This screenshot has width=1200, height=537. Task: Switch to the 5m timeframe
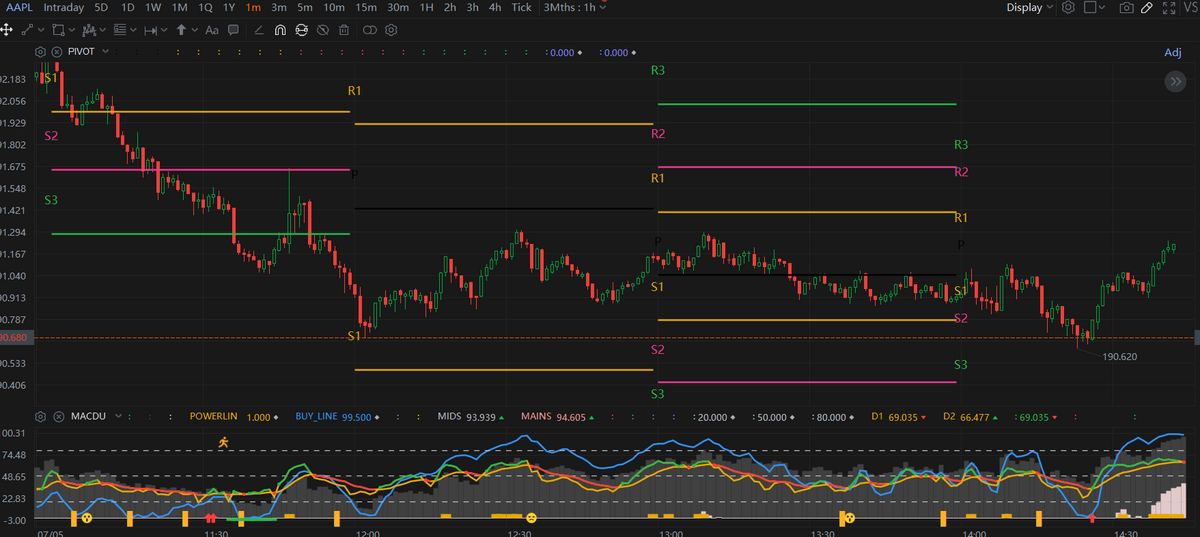(305, 8)
